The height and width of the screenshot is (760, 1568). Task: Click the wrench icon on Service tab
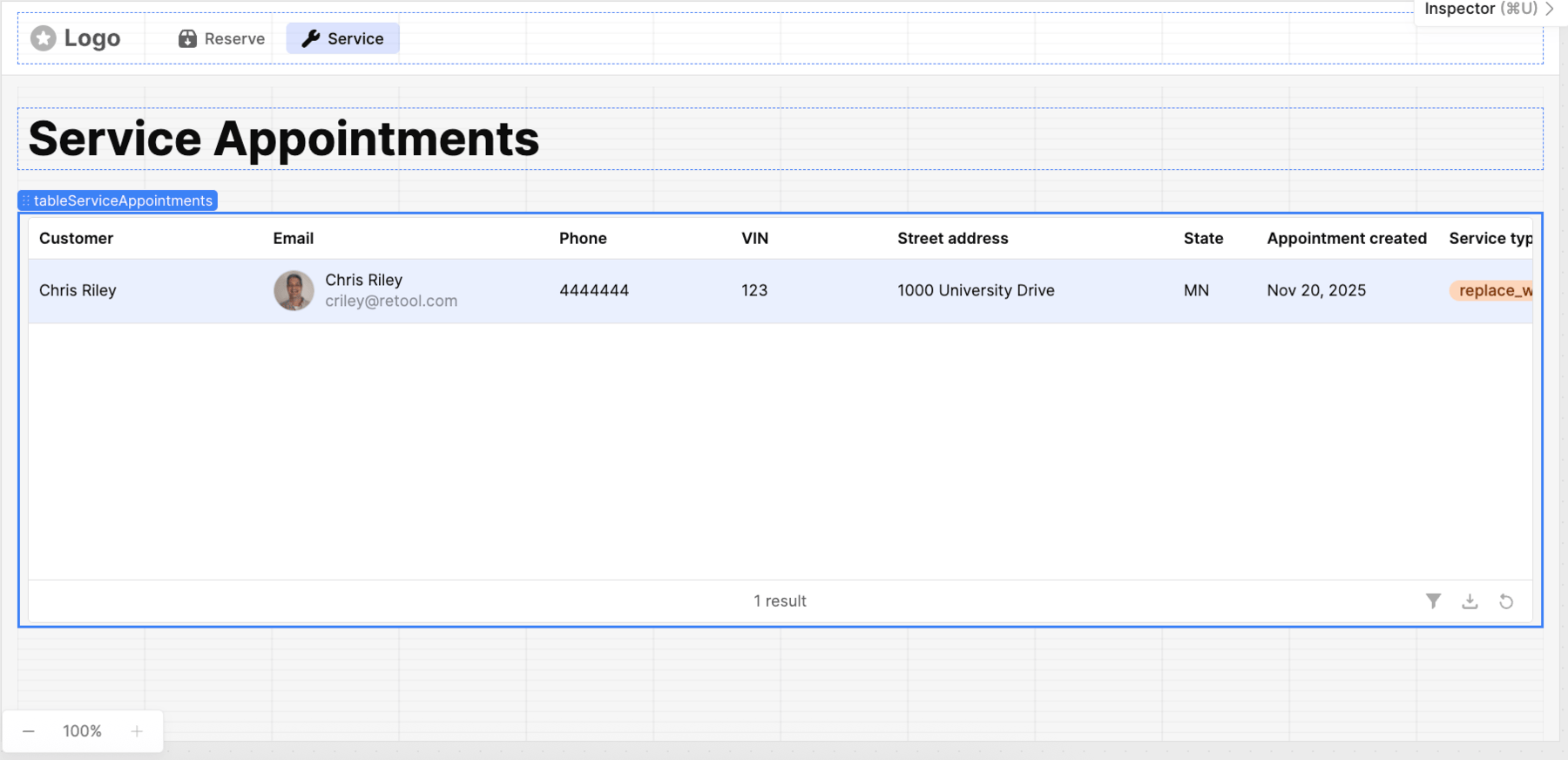click(x=310, y=38)
